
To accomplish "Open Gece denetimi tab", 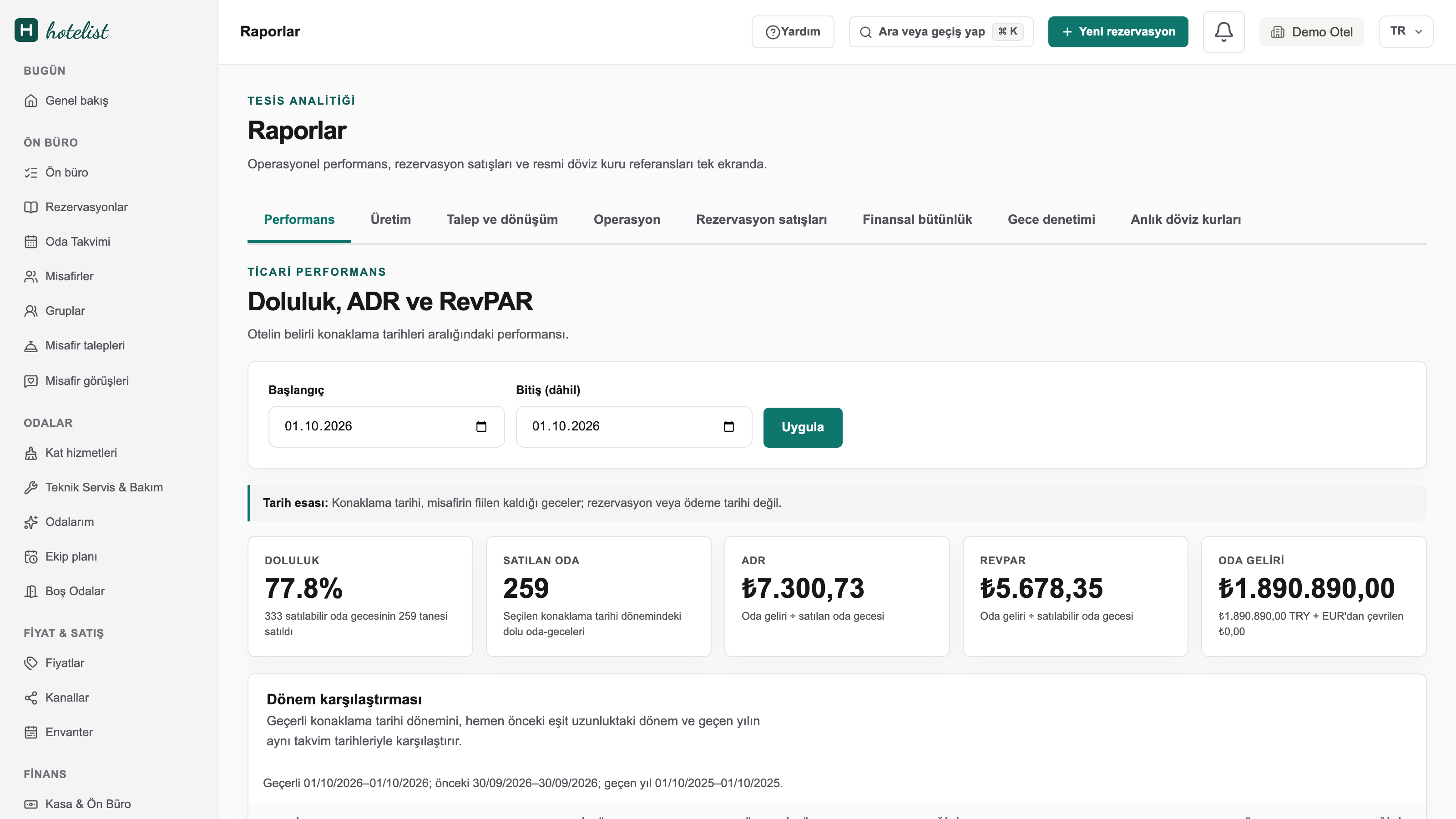I will 1052,219.
